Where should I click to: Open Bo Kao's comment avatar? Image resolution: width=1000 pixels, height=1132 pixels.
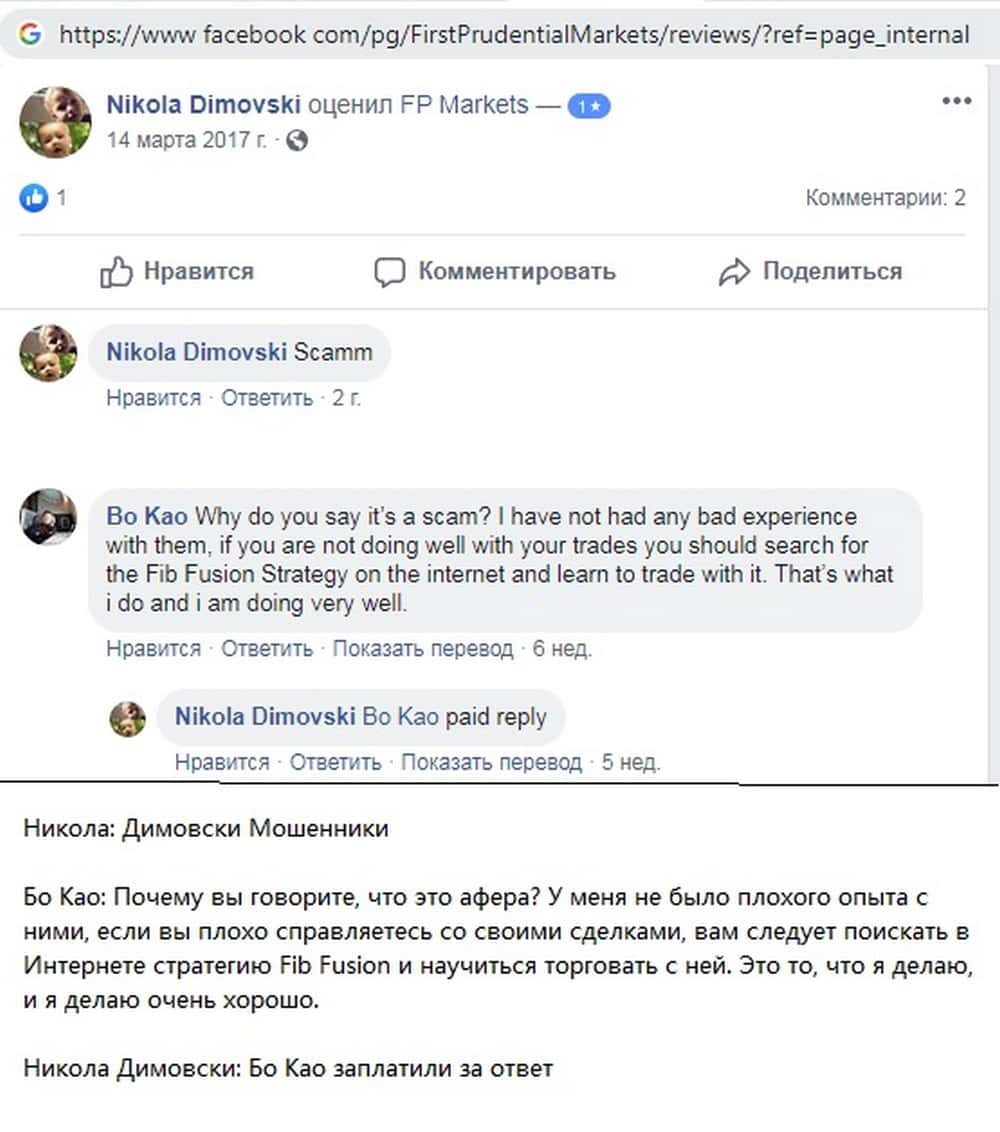coord(49,516)
